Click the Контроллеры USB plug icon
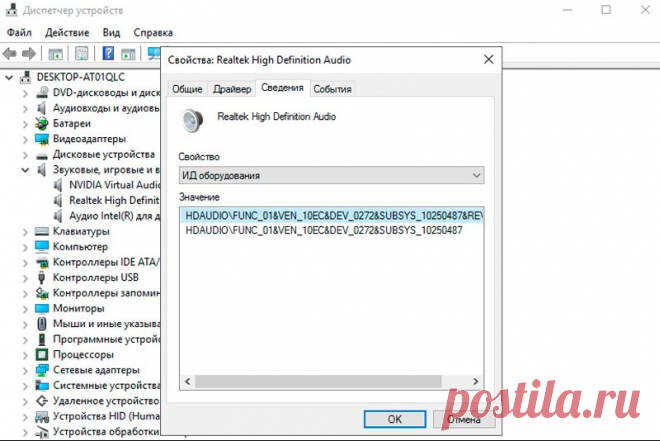Image resolution: width=660 pixels, height=441 pixels. coord(42,277)
